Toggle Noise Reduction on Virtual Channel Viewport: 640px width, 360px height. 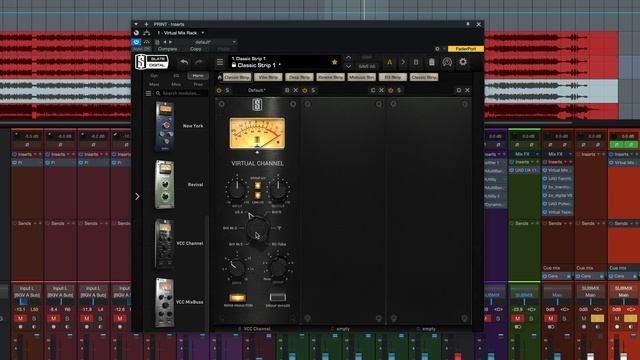coord(238,297)
